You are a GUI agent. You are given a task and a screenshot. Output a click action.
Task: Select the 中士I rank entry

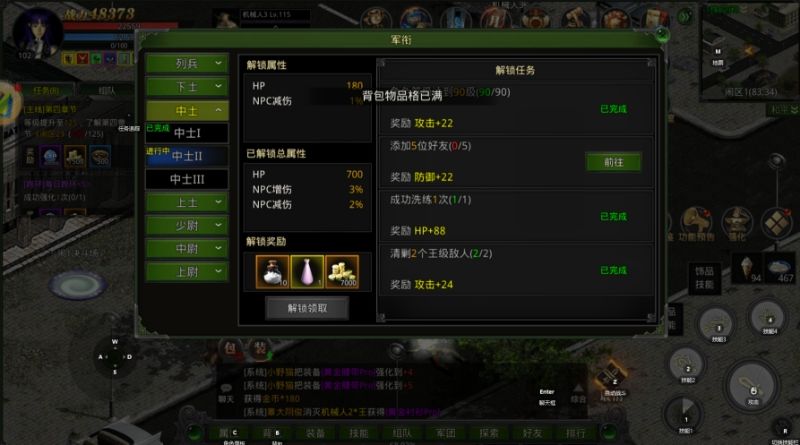click(x=187, y=133)
